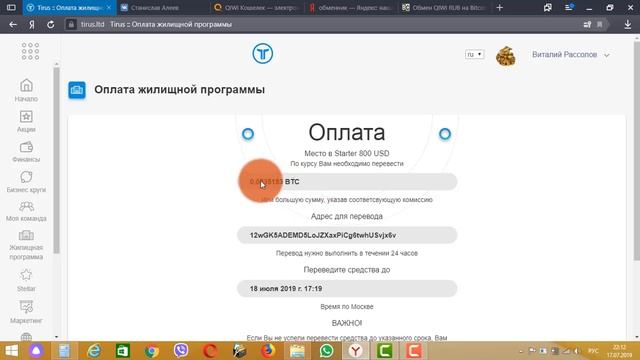Click the РУС language indicator in tray
This screenshot has height=360, width=640.
click(593, 351)
